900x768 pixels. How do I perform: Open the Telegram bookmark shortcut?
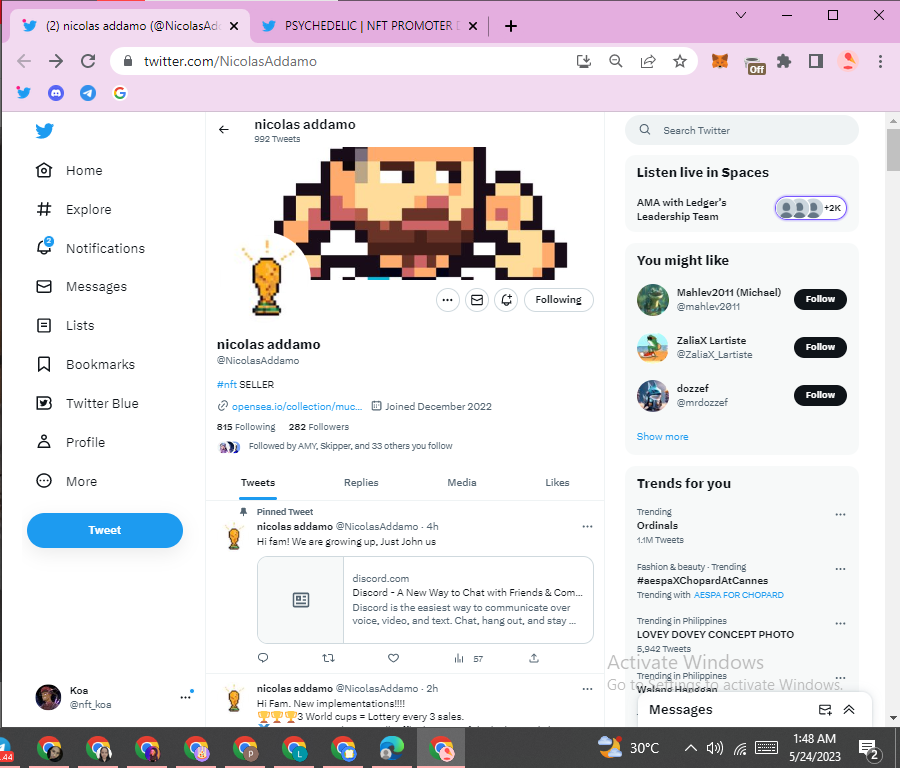tap(88, 93)
